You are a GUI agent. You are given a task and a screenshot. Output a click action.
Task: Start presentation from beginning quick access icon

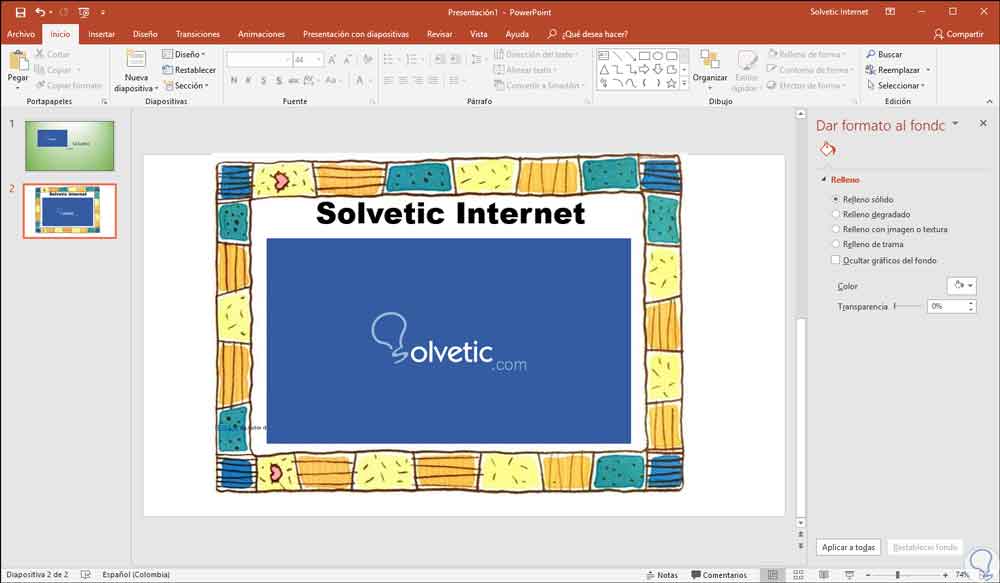coord(84,12)
